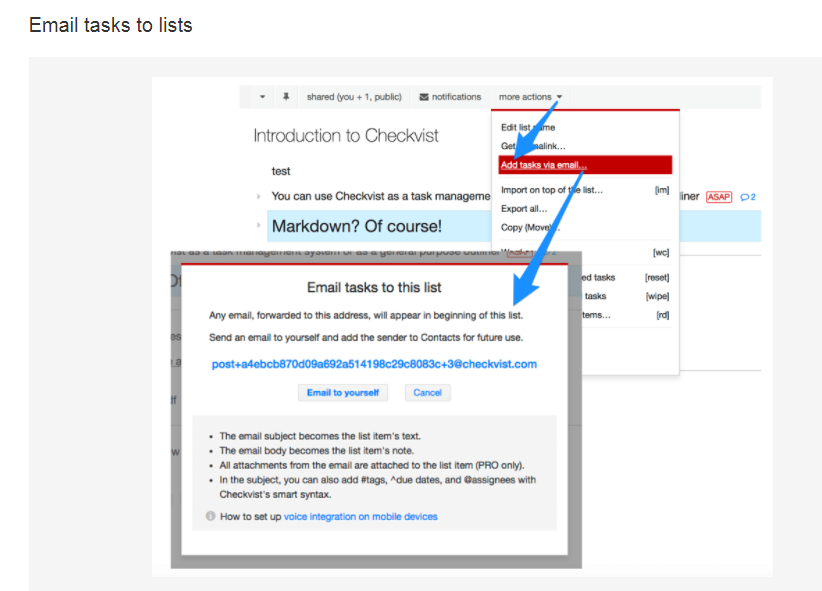Open the comments bubble icon showing 2
The image size is (822, 591).
click(748, 197)
